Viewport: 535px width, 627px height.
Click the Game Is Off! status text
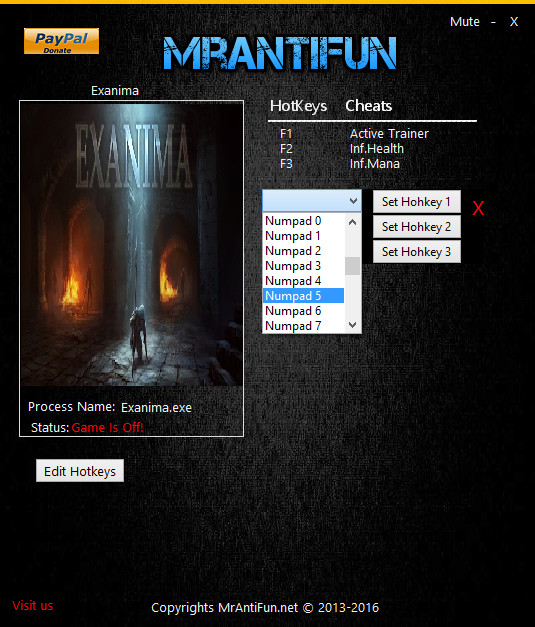(x=108, y=427)
